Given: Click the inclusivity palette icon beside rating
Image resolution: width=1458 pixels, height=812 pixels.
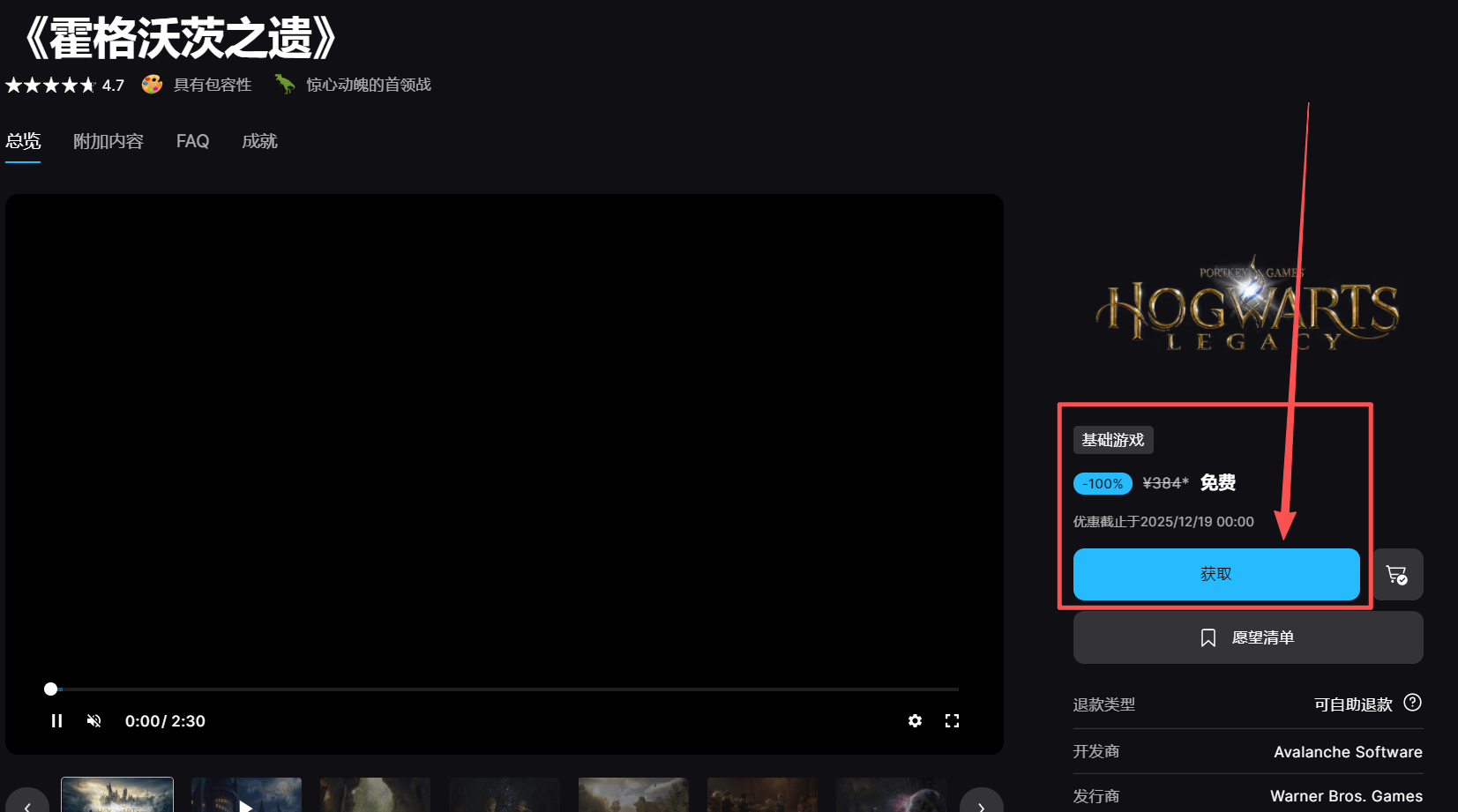Looking at the screenshot, I should 150,84.
